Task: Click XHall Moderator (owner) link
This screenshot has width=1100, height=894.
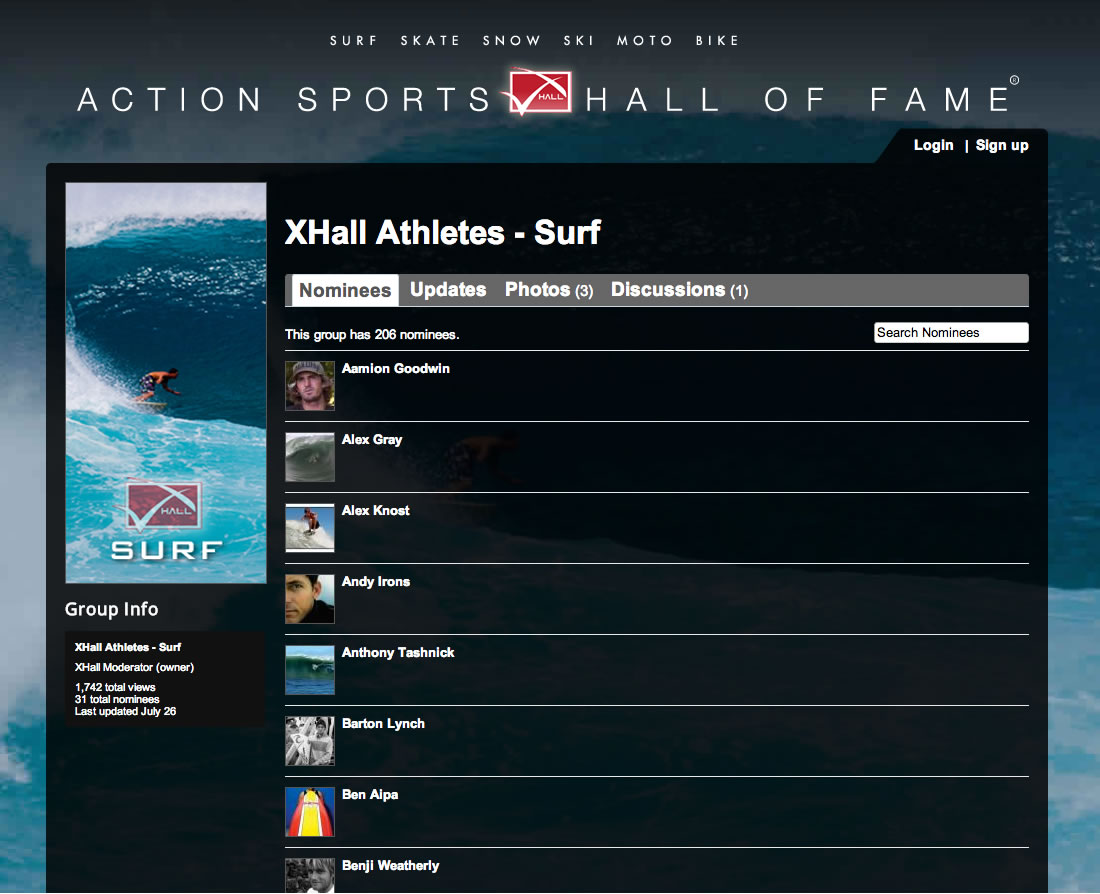Action: [134, 667]
